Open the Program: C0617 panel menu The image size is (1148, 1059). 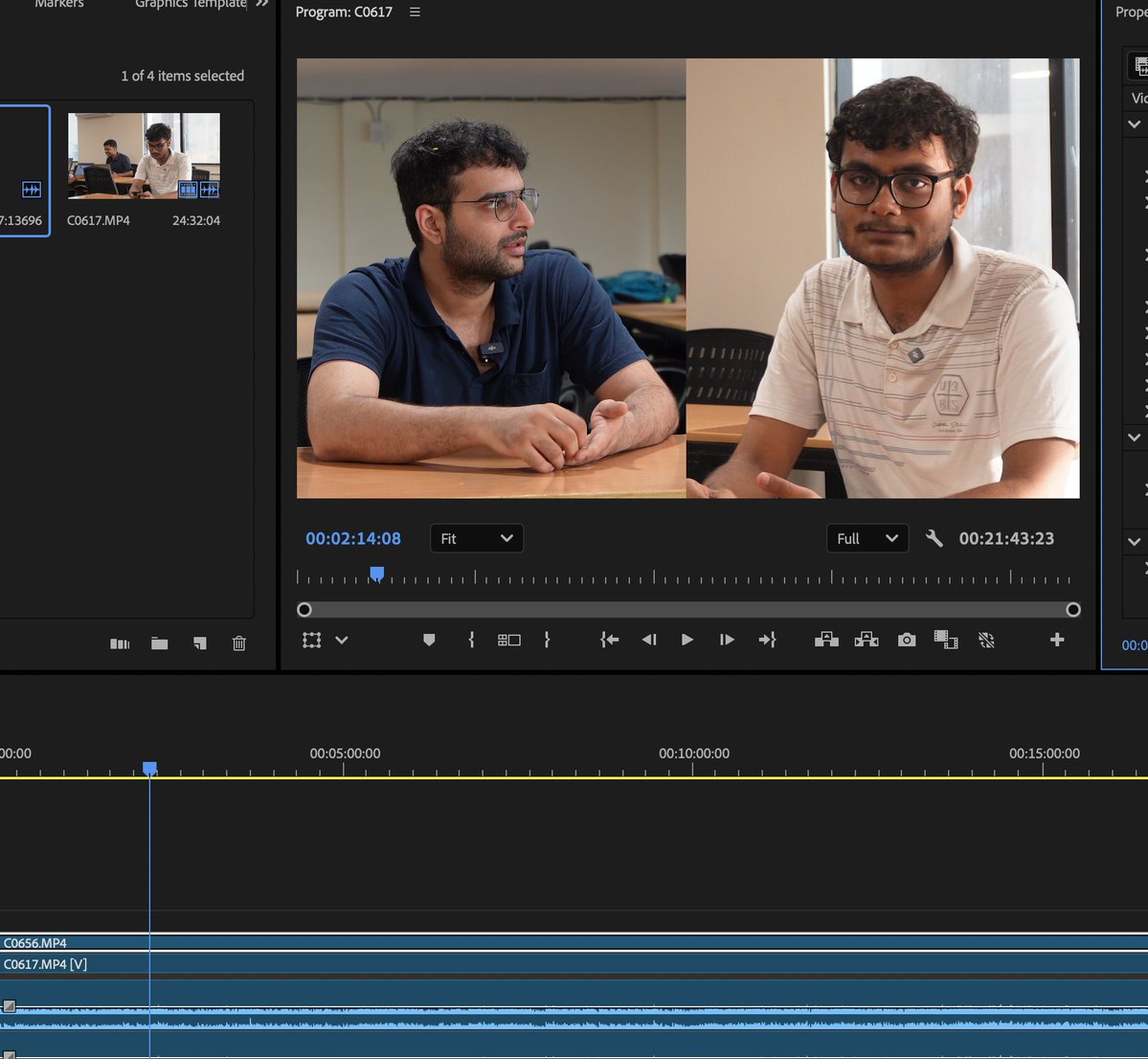coord(415,11)
